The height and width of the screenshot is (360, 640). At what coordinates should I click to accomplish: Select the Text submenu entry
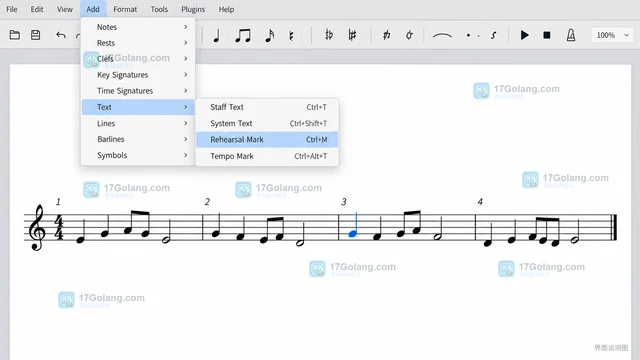pos(138,107)
